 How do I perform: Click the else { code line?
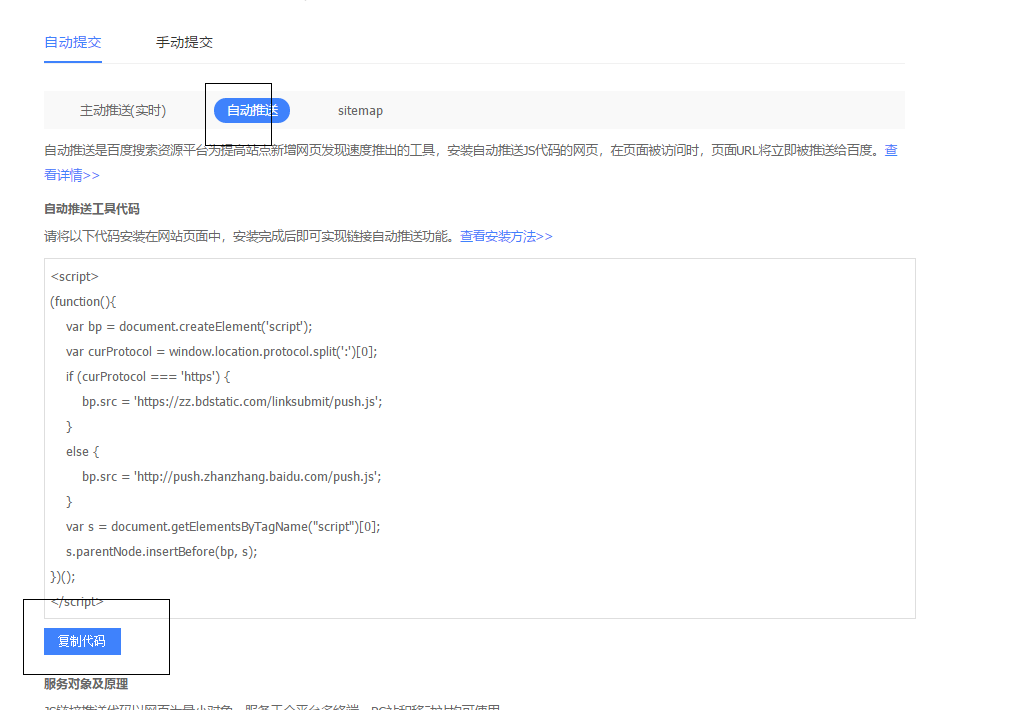[x=82, y=451]
